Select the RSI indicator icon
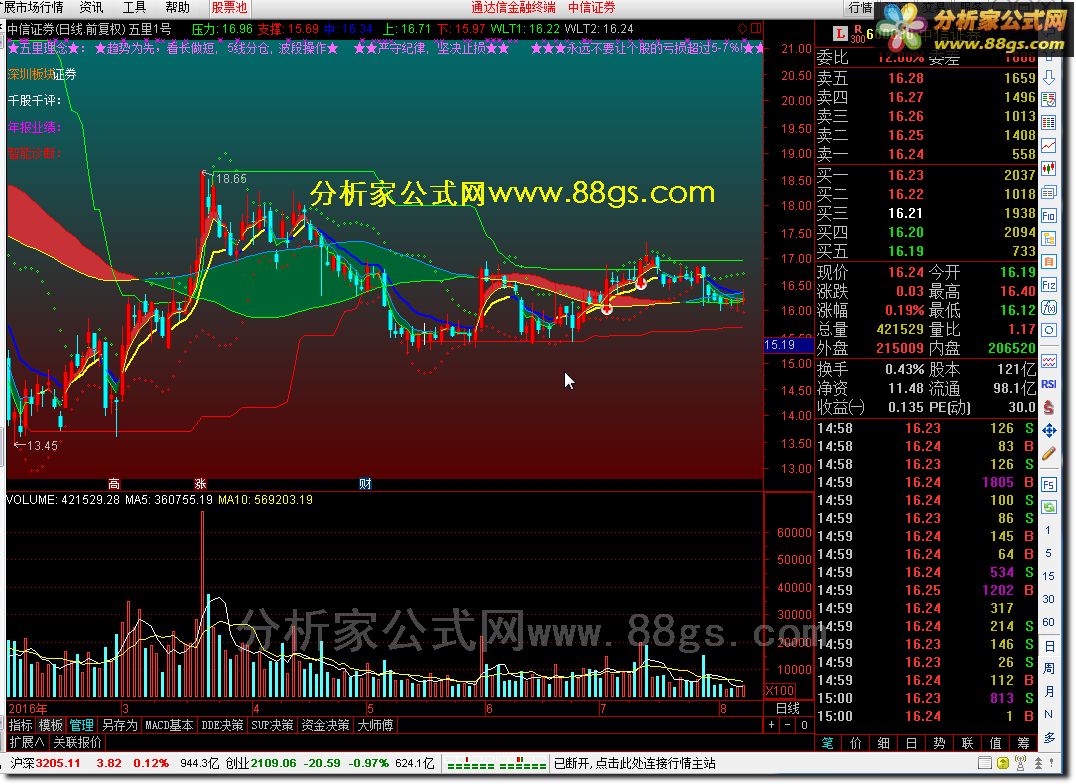This screenshot has width=1076, height=784. (x=1049, y=384)
